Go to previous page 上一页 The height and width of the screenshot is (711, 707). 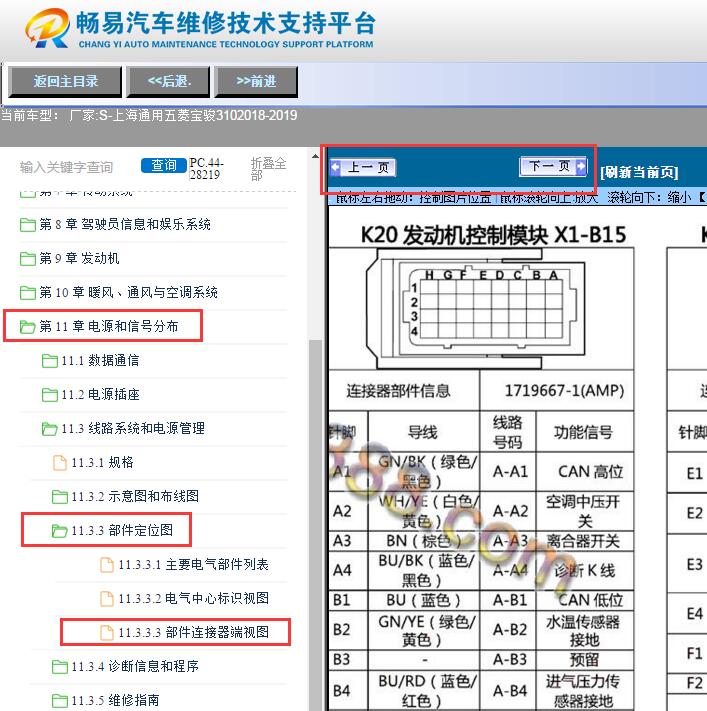tap(363, 168)
